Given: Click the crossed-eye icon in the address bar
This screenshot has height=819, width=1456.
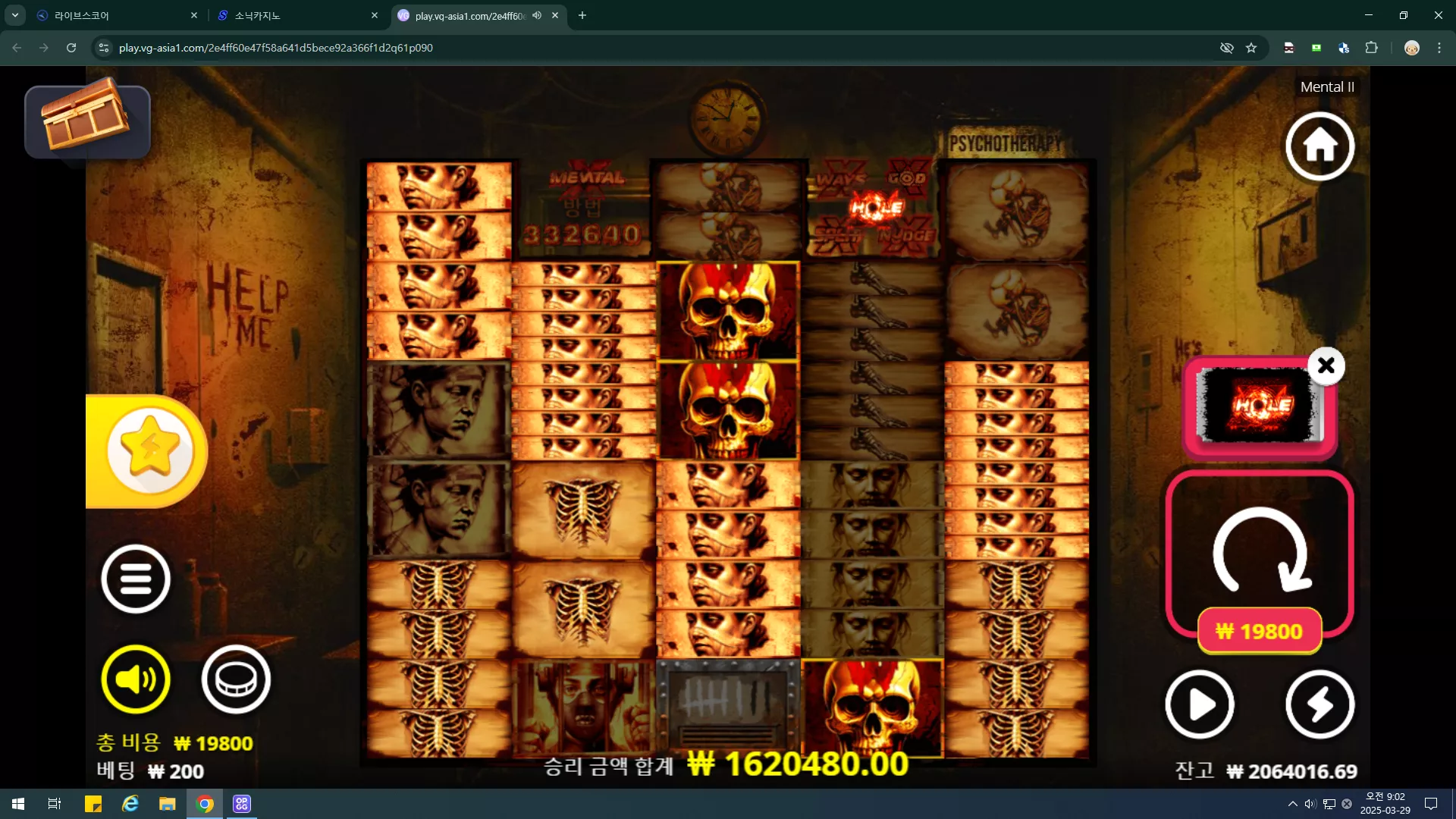Looking at the screenshot, I should 1226,48.
